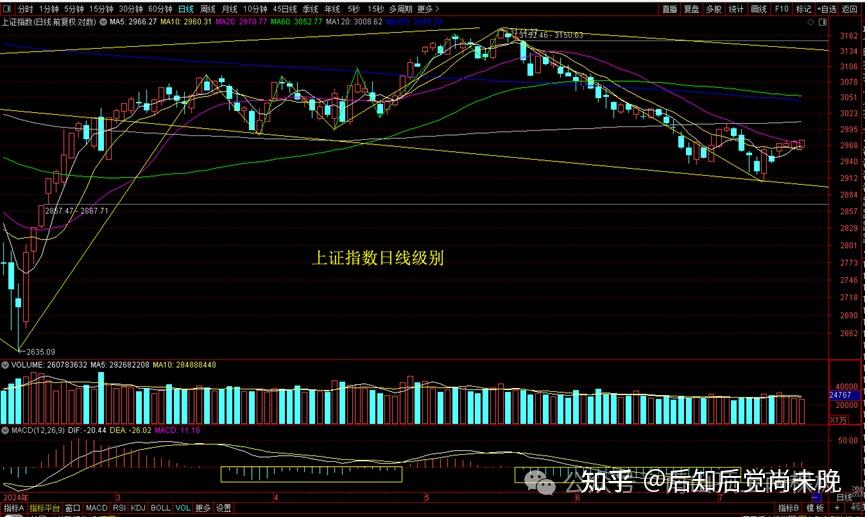Open the F10 company info view

[x=781, y=8]
